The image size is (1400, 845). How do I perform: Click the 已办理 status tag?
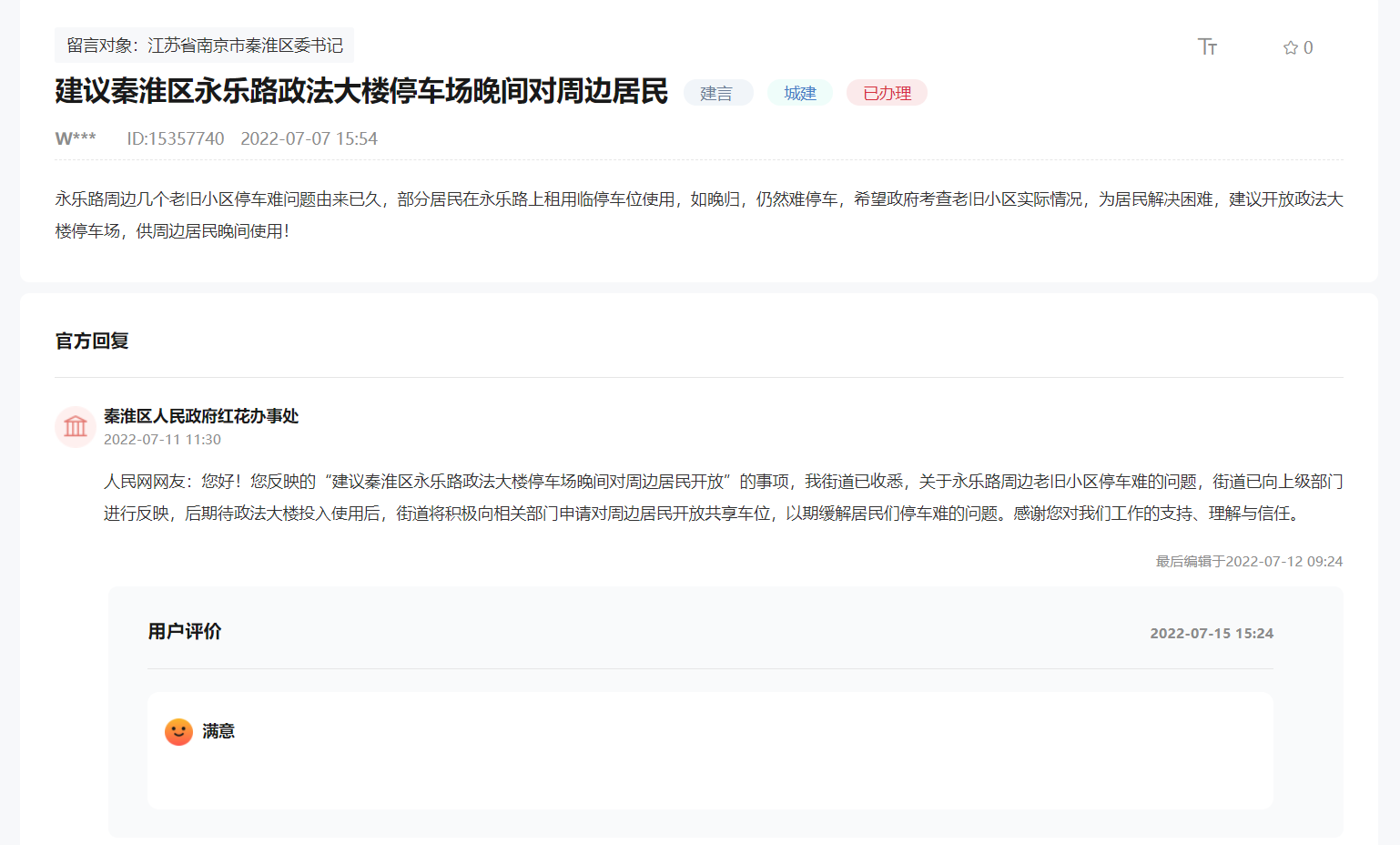887,93
